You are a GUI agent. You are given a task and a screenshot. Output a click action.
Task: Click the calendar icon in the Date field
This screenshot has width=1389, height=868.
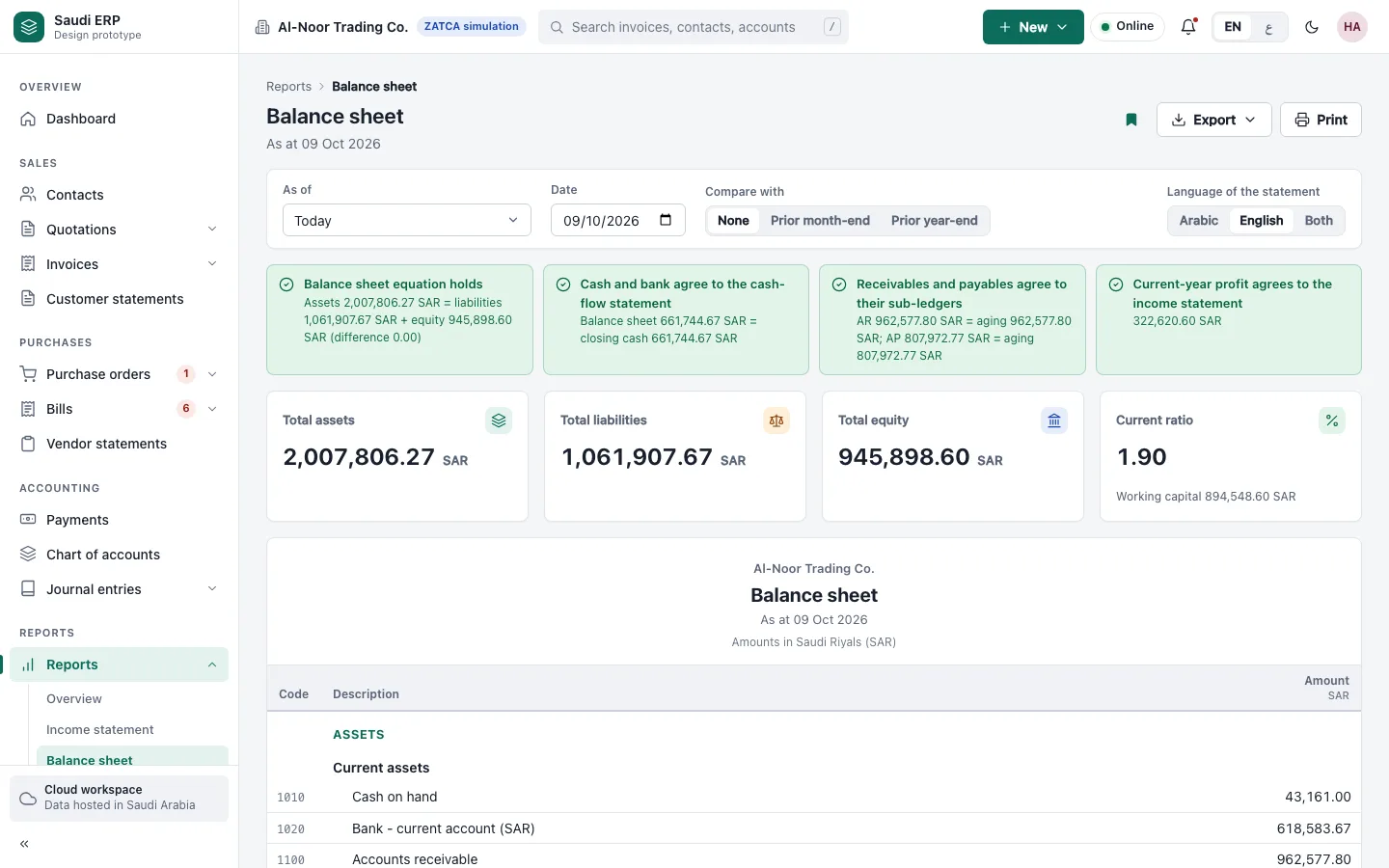[666, 220]
